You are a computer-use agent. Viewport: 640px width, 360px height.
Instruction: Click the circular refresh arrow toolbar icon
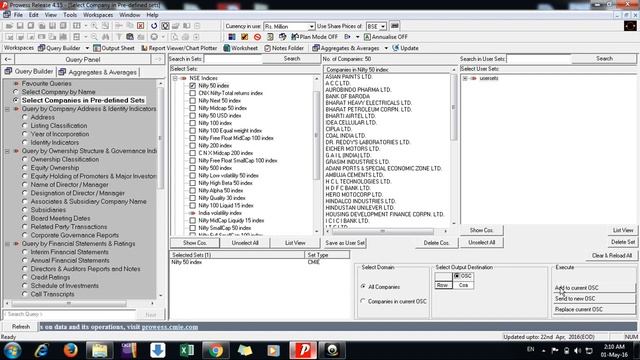coord(154,26)
